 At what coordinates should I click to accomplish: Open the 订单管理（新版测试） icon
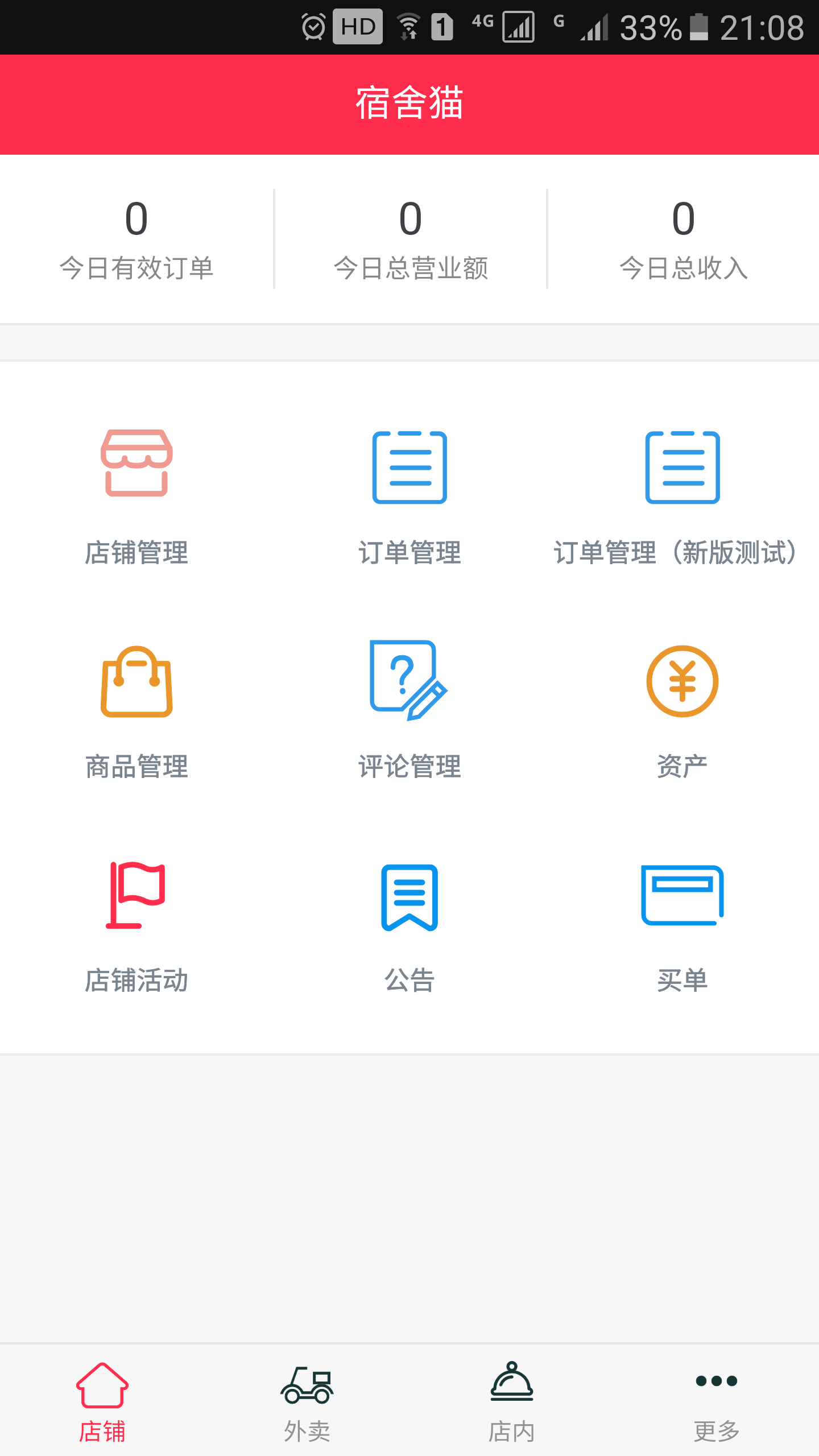(682, 467)
